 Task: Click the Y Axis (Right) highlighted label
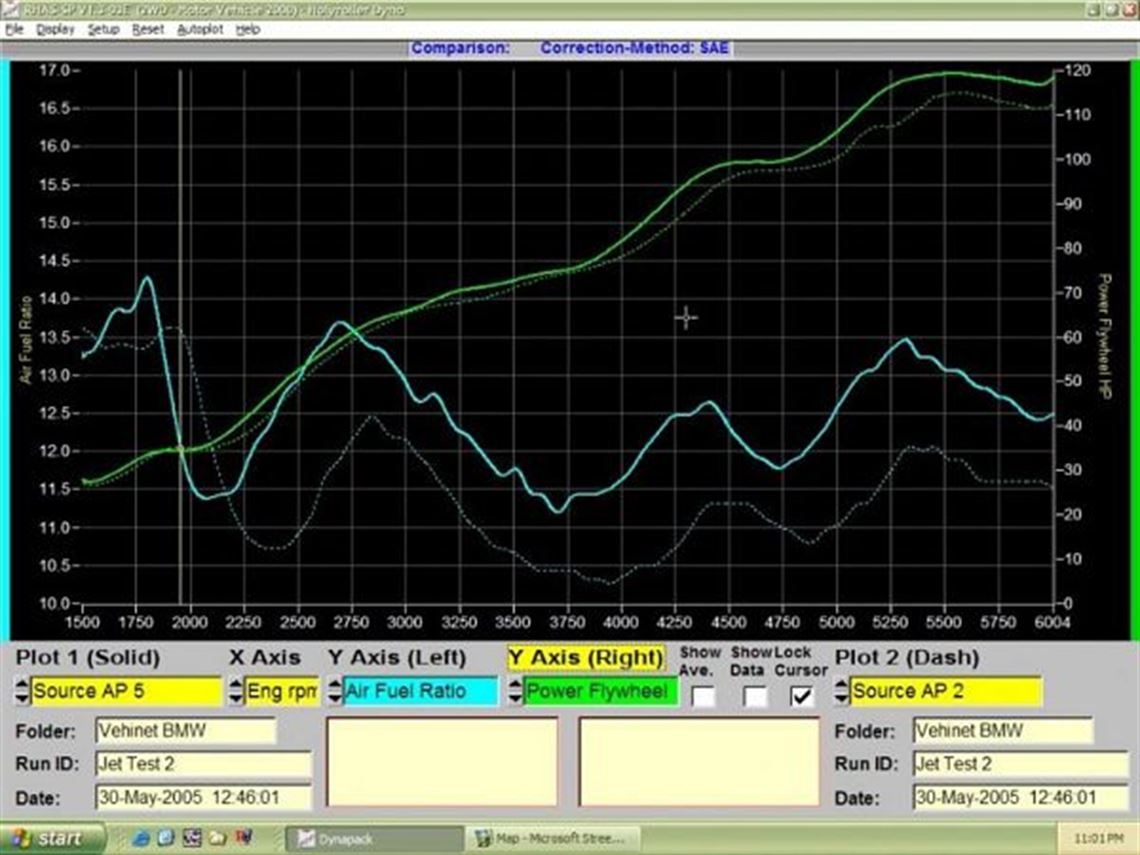pyautogui.click(x=586, y=657)
